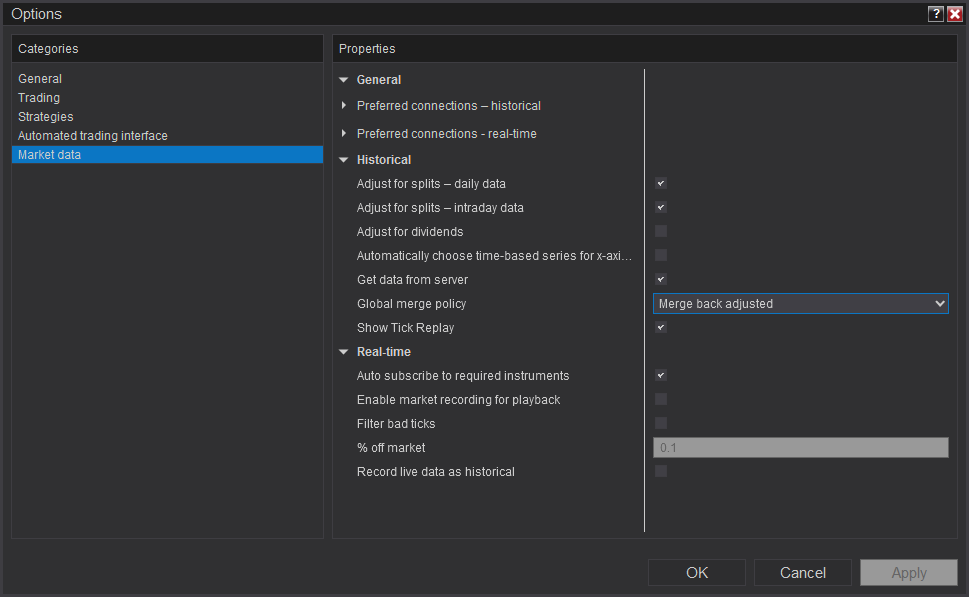
Task: Toggle Adjust for splits – daily data
Action: coord(661,184)
